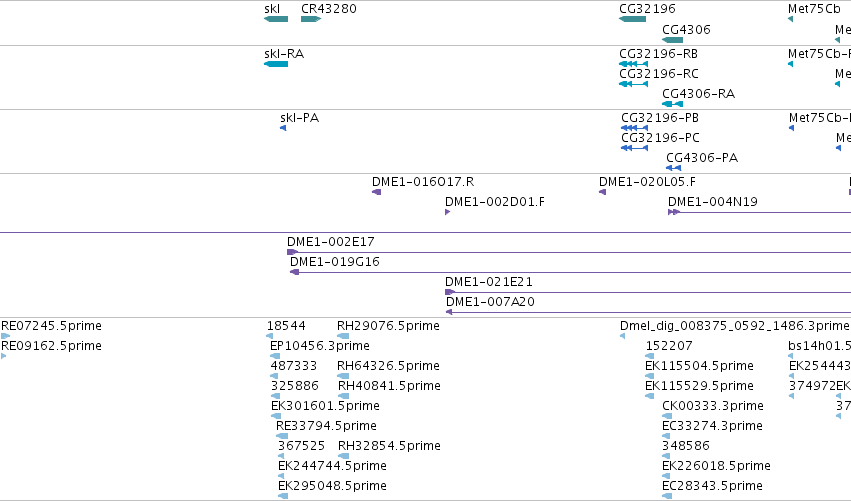Click the light blue glyph under RH29076.5prime

tap(343, 337)
